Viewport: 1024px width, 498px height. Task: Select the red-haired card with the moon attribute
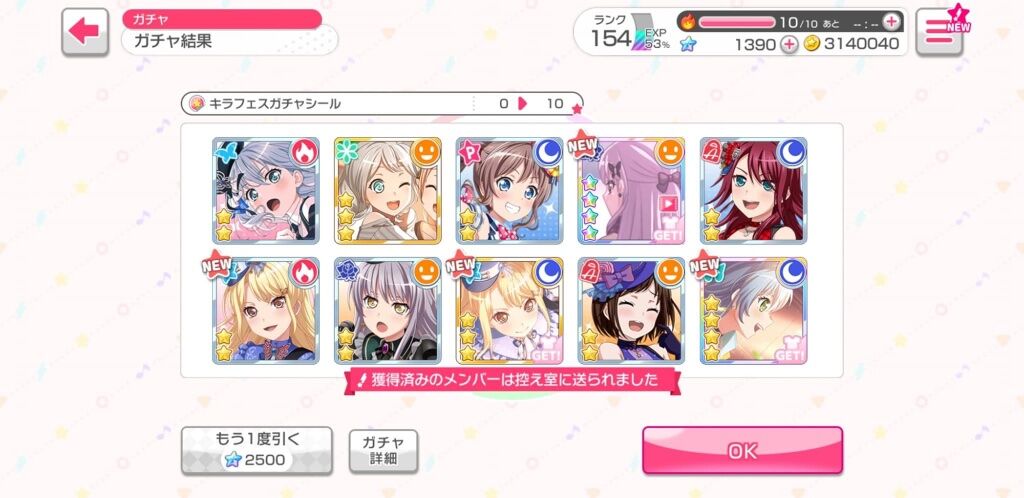point(754,191)
